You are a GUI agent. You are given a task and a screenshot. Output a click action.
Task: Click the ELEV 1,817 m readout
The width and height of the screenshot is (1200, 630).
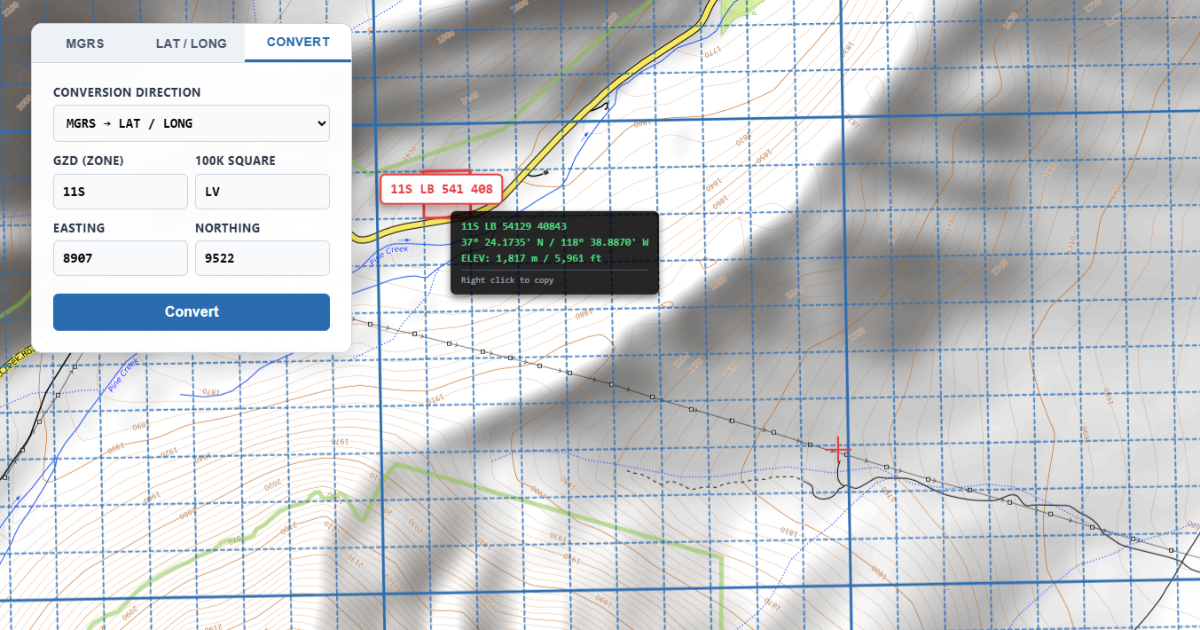tap(531, 259)
